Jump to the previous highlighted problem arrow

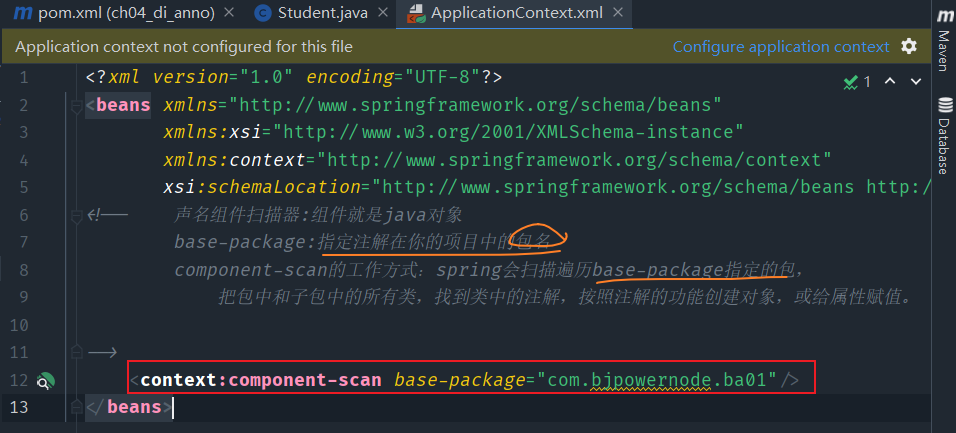pyautogui.click(x=890, y=82)
